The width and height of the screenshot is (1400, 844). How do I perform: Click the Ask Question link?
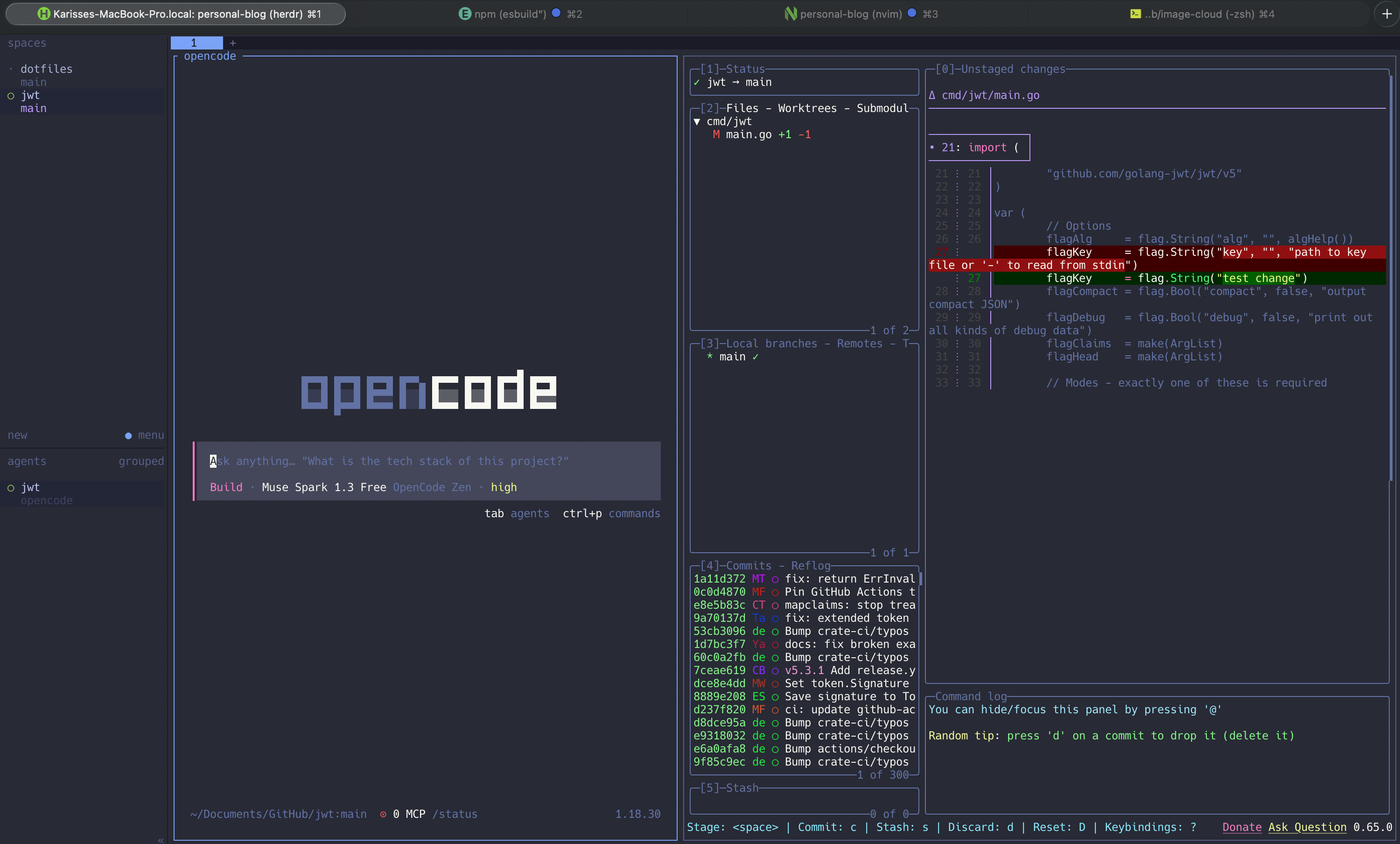click(x=1307, y=827)
